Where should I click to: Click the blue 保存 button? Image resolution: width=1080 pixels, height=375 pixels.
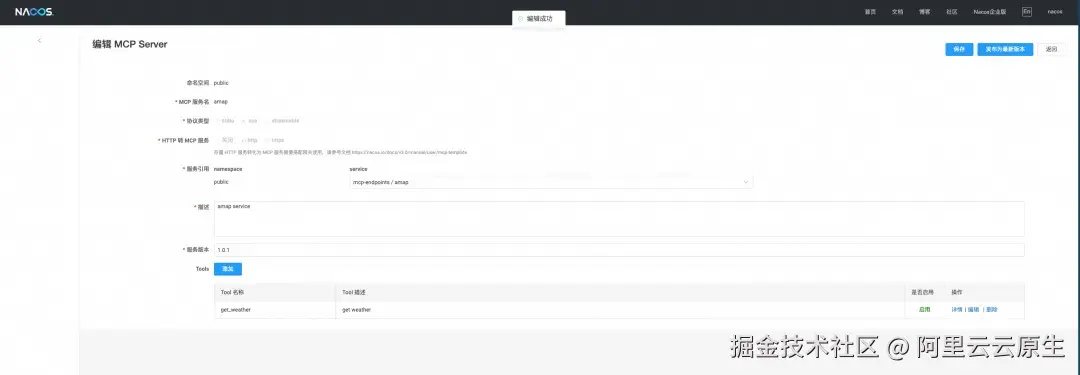tap(959, 49)
